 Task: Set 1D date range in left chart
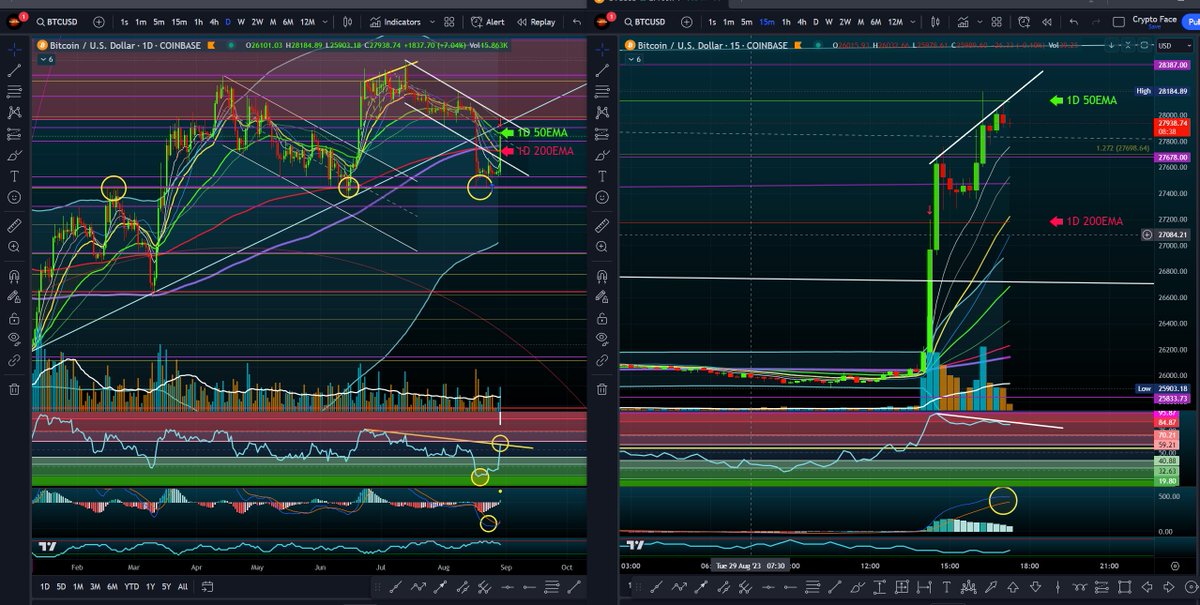click(45, 586)
